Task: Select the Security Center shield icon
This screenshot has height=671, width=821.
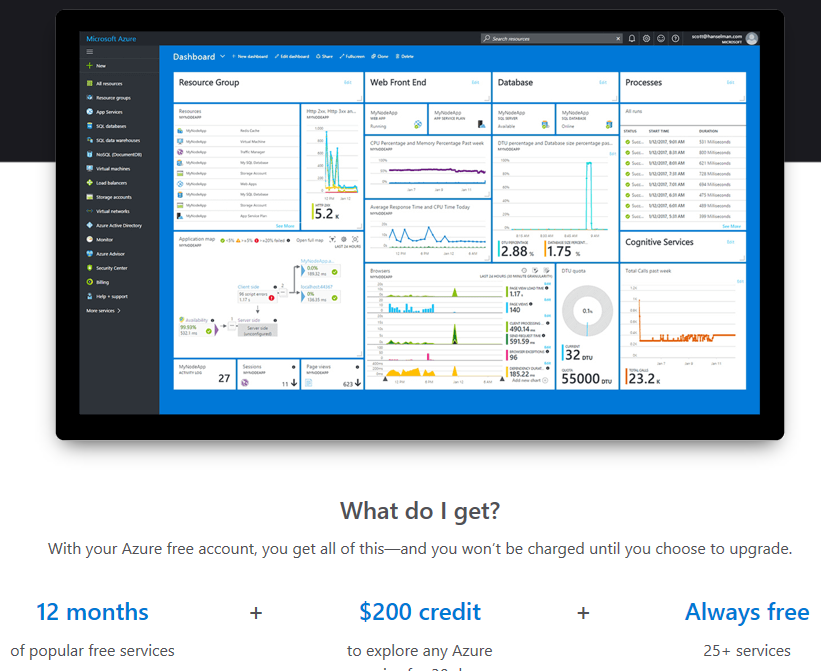Action: tap(90, 267)
